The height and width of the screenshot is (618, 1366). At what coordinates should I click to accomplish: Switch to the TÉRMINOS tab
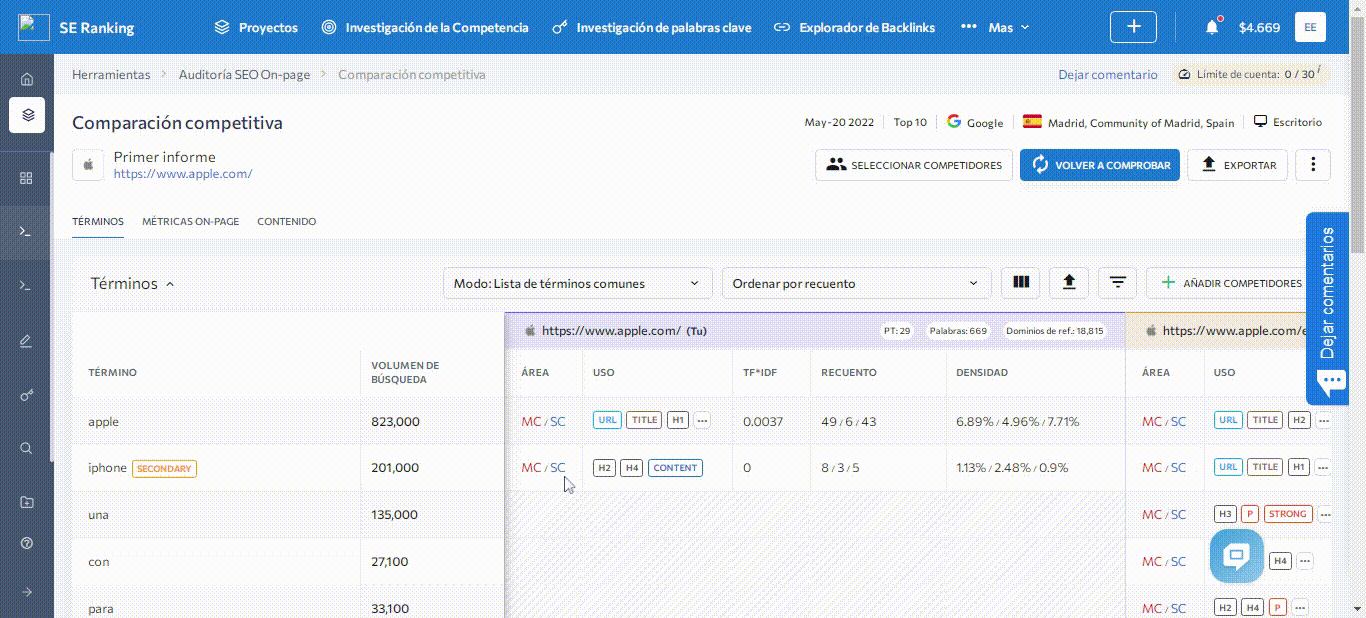(98, 222)
